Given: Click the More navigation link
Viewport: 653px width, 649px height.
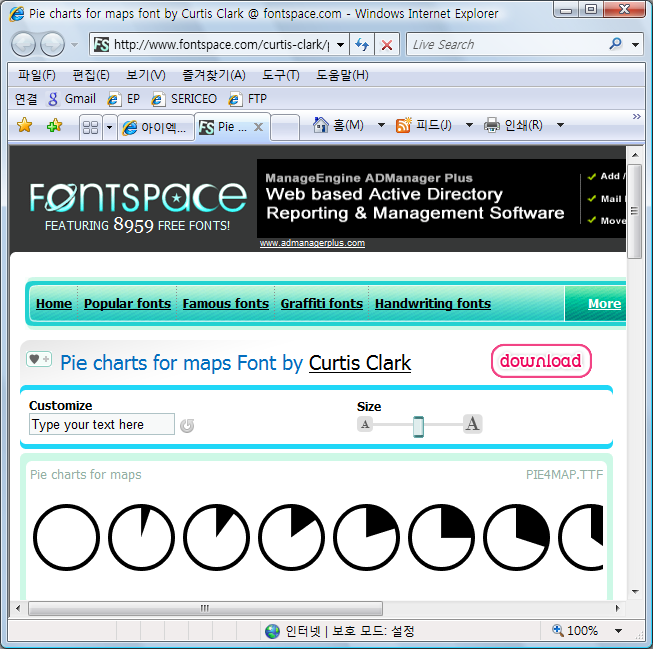Looking at the screenshot, I should click(x=604, y=304).
